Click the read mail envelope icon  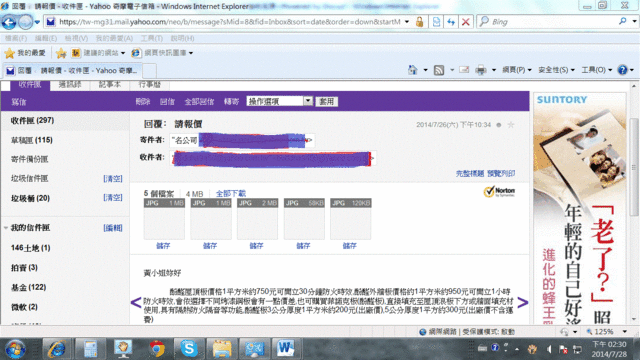tap(464, 70)
